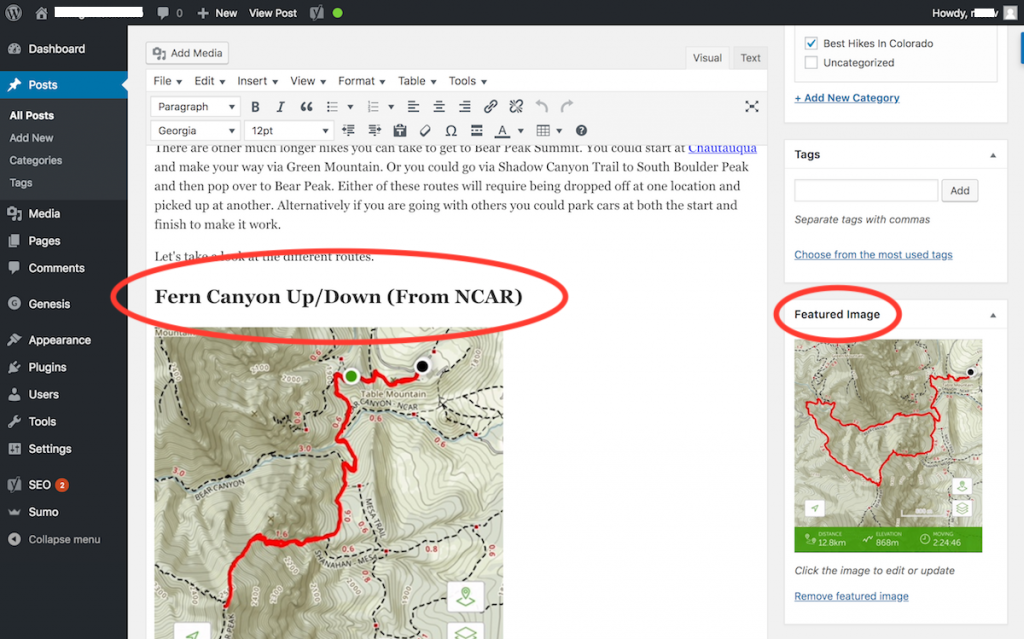
Task: Create a numbered list
Action: [x=373, y=106]
